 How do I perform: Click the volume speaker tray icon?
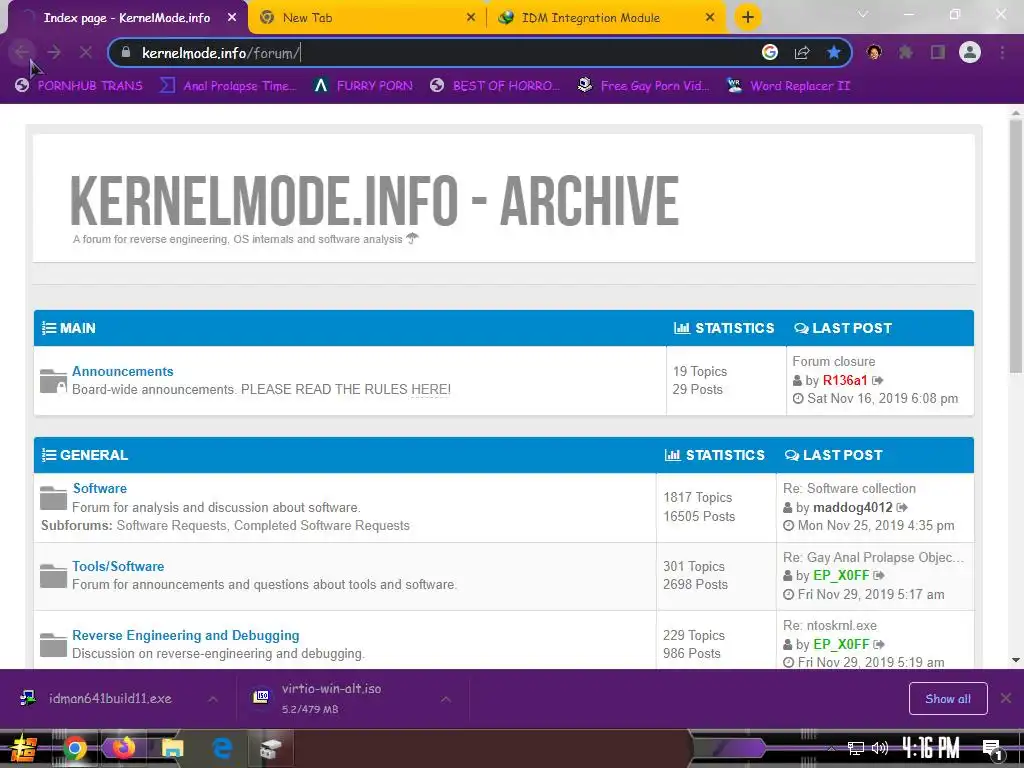[880, 748]
